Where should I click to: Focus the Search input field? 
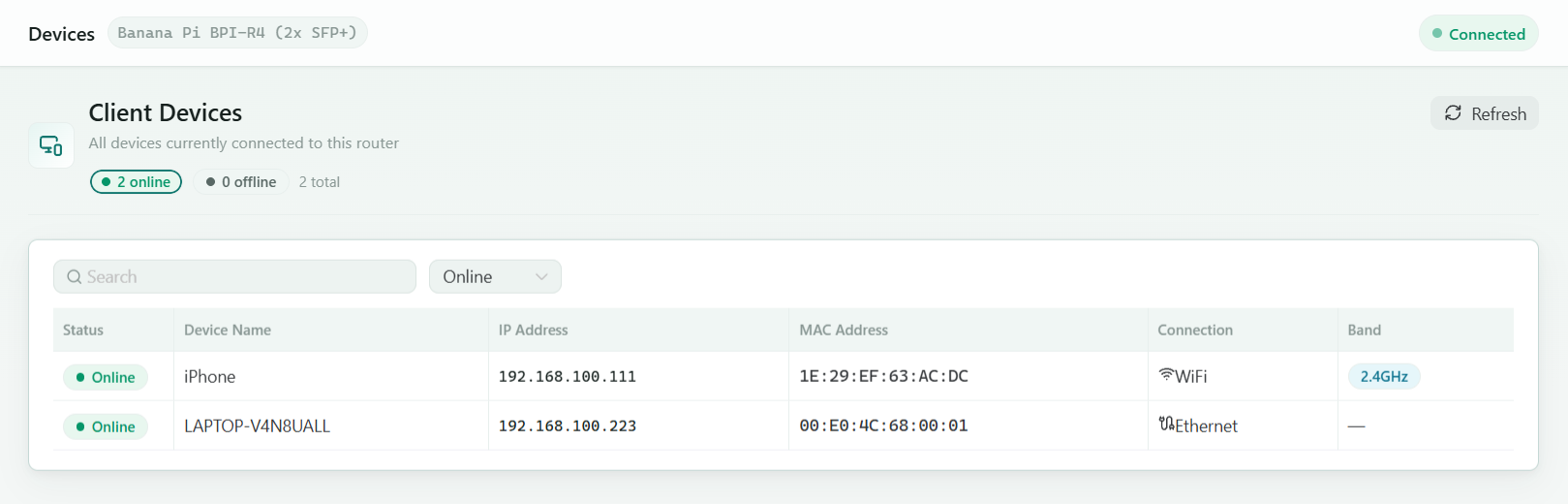(234, 276)
